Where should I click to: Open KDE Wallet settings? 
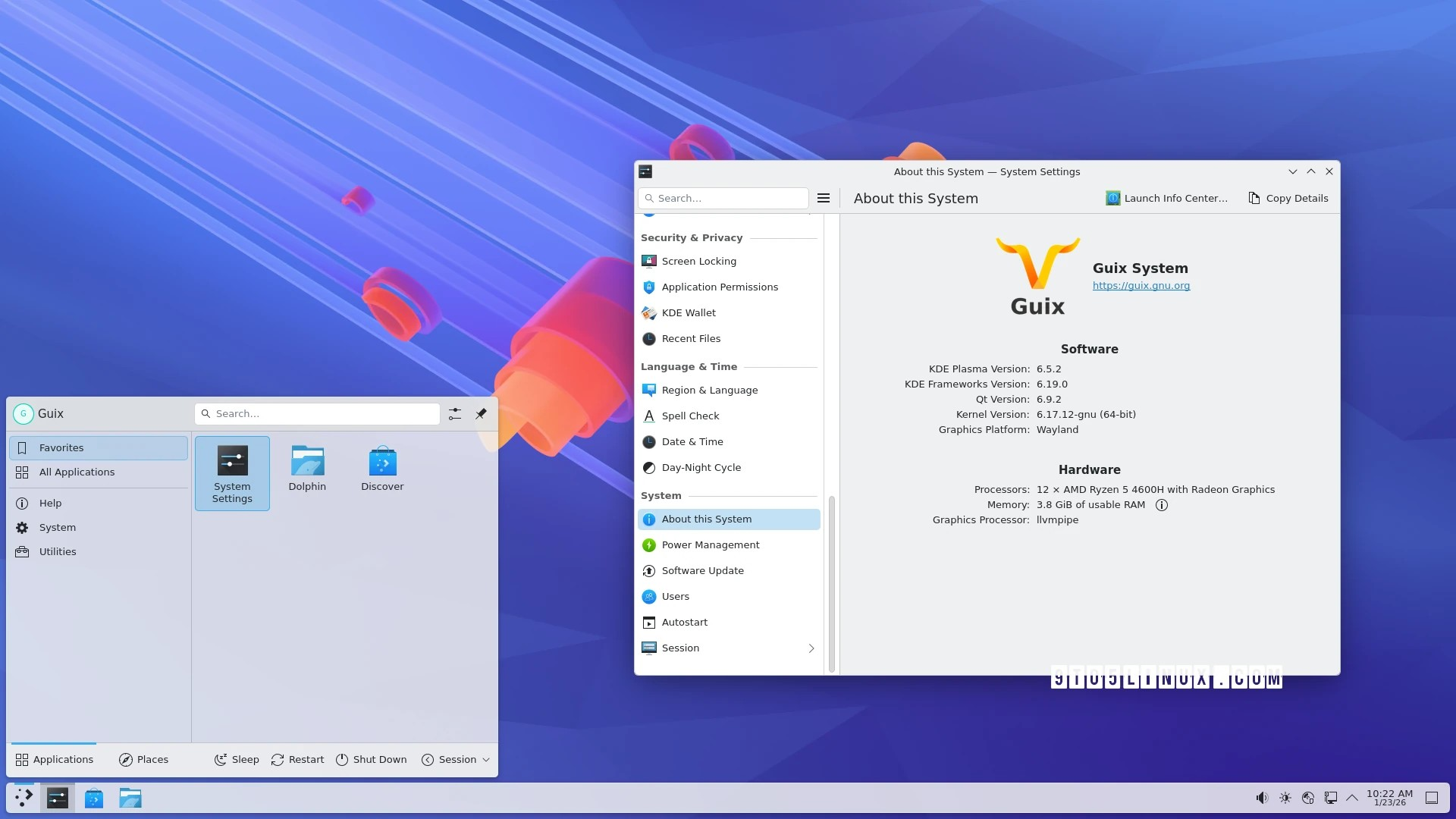coord(688,312)
